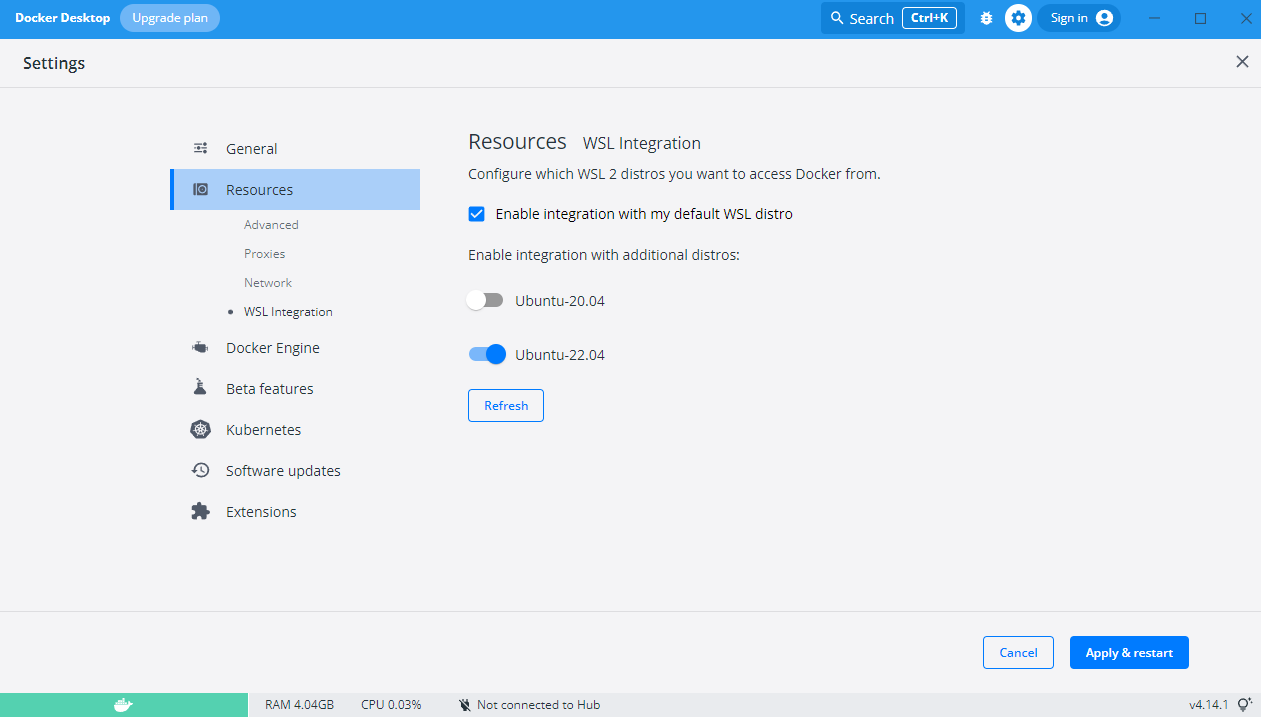Click the Ubuntu-22.04 distro label
Image resolution: width=1261 pixels, height=717 pixels.
click(x=560, y=354)
